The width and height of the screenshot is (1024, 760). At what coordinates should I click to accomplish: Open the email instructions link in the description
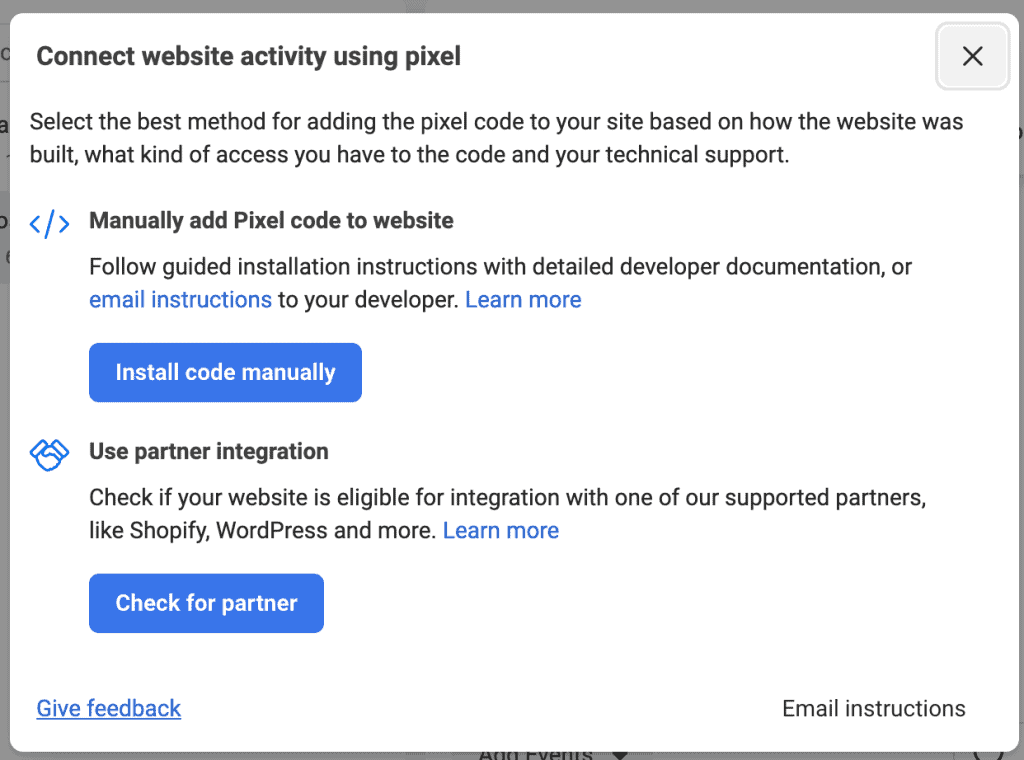point(180,299)
